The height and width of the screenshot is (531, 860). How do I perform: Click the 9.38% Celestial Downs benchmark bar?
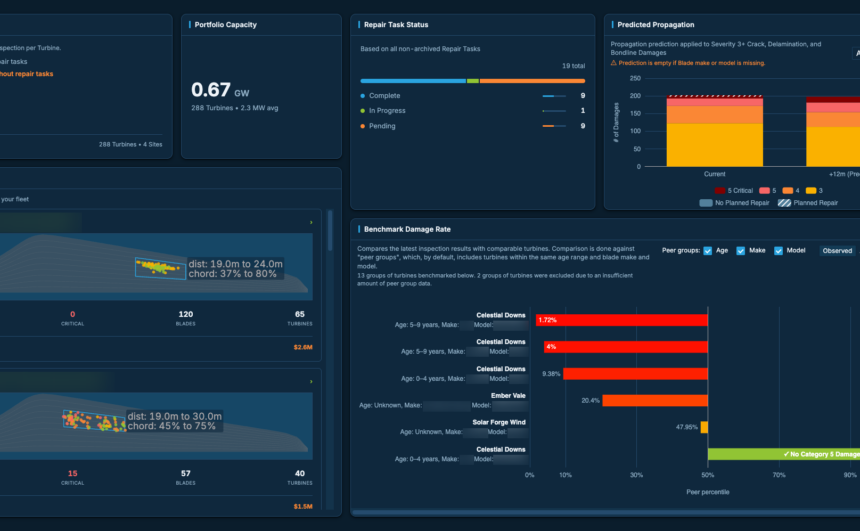click(x=635, y=374)
